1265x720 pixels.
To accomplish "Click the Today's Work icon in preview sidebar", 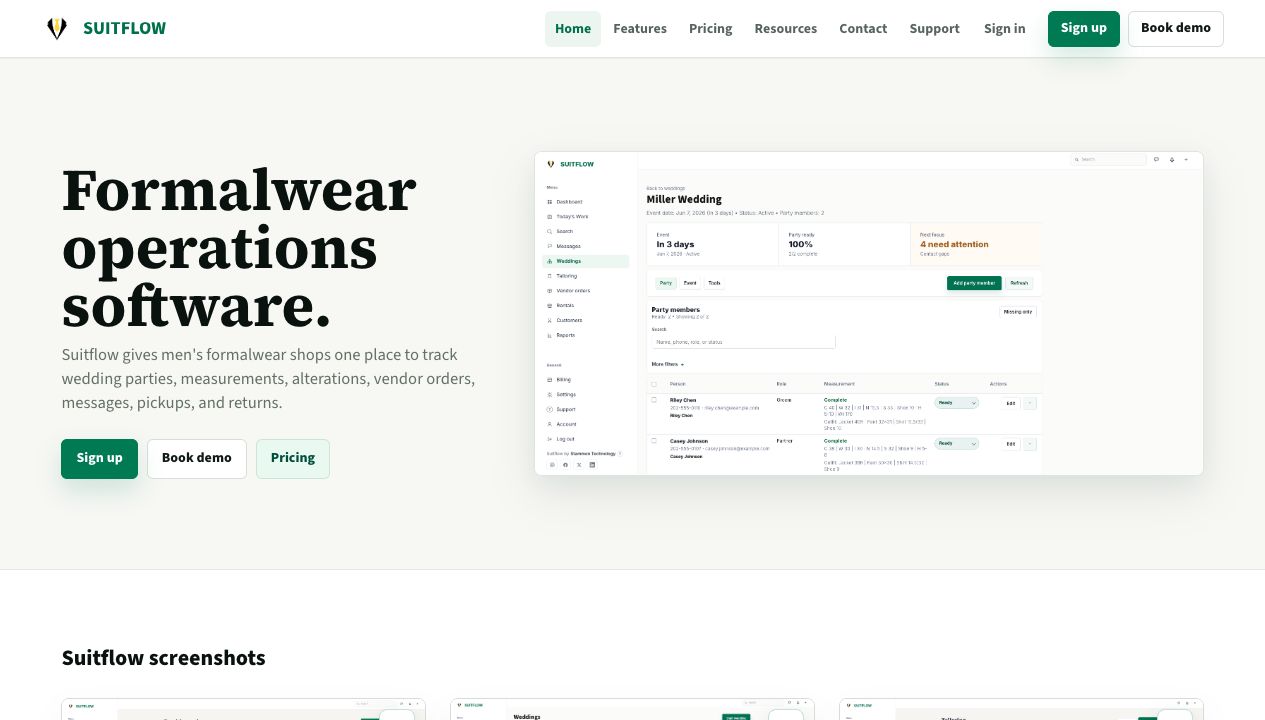I will click(549, 216).
